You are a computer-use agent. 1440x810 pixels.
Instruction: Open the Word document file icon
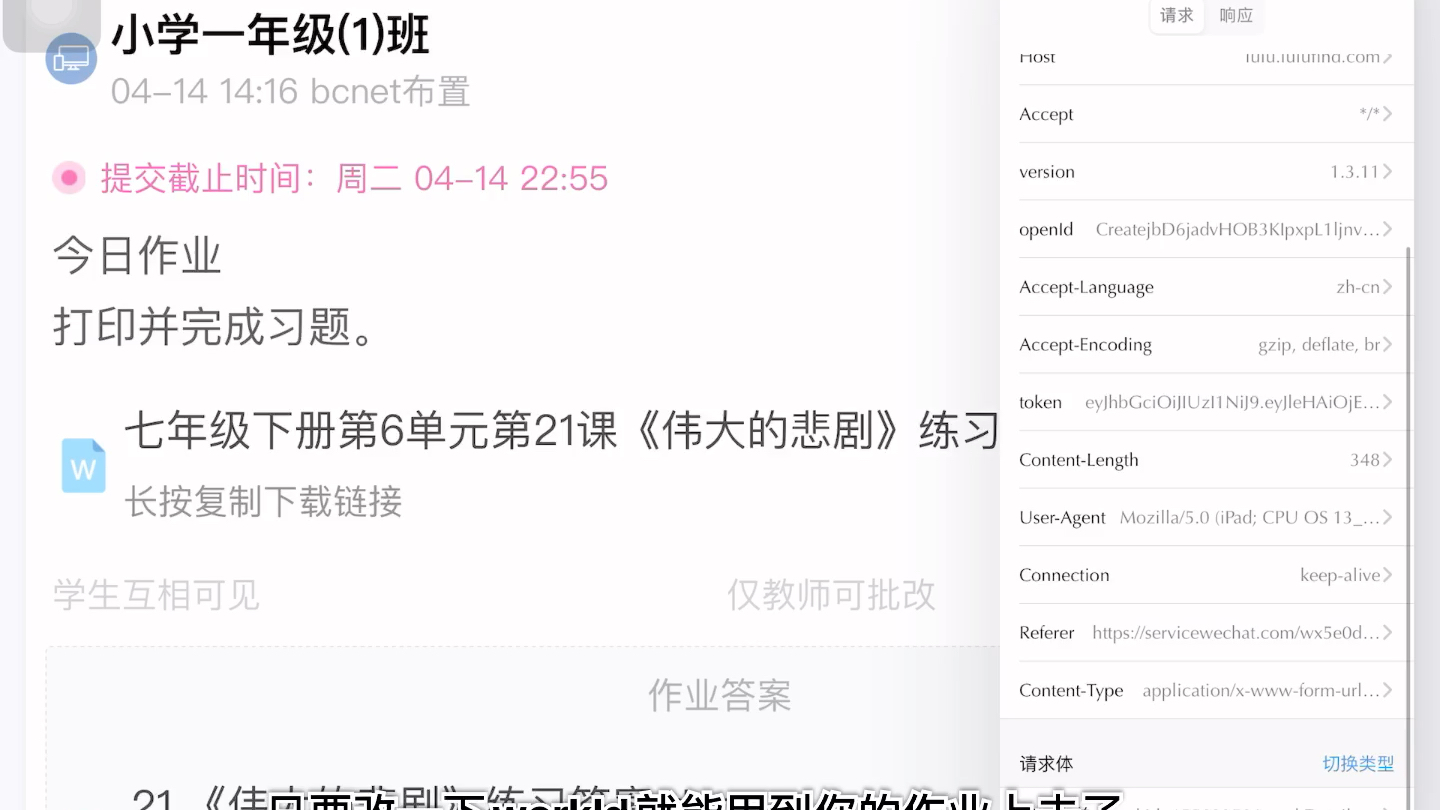tap(83, 466)
